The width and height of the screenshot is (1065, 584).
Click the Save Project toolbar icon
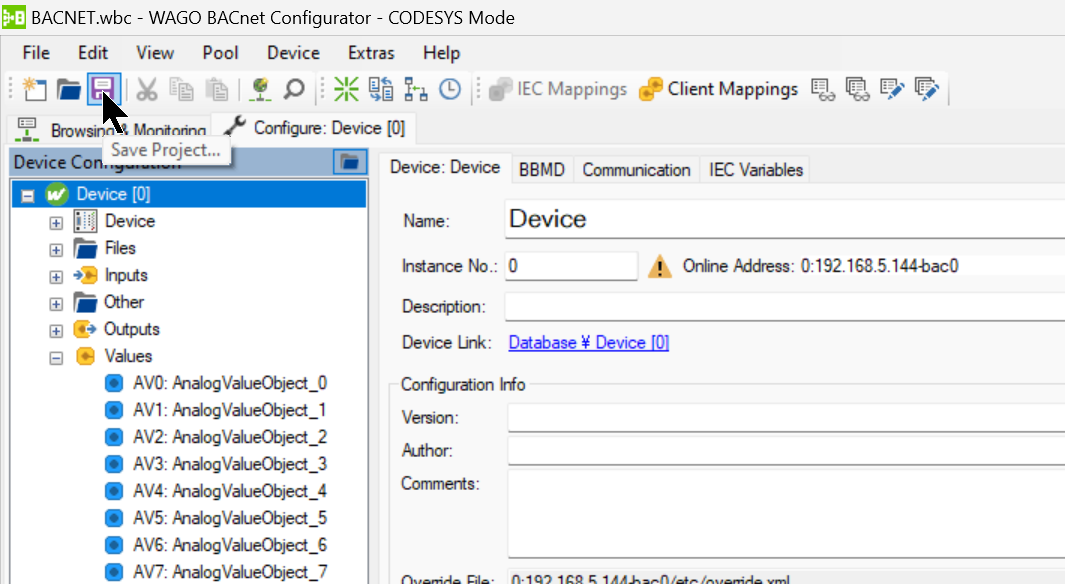(x=103, y=89)
